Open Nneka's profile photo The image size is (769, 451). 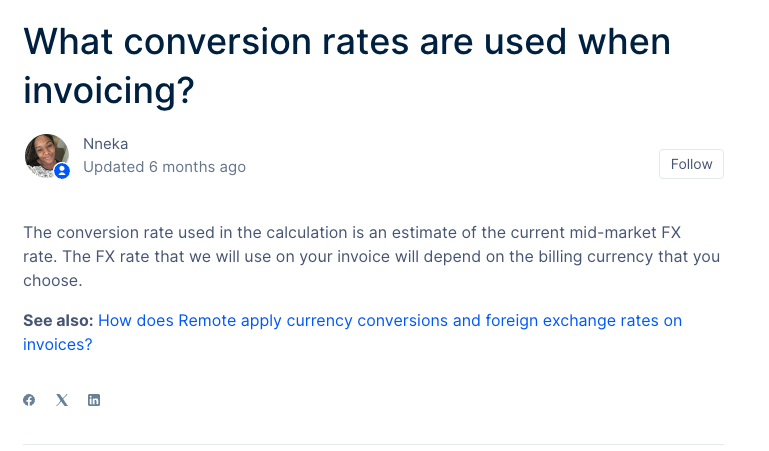[x=47, y=155]
